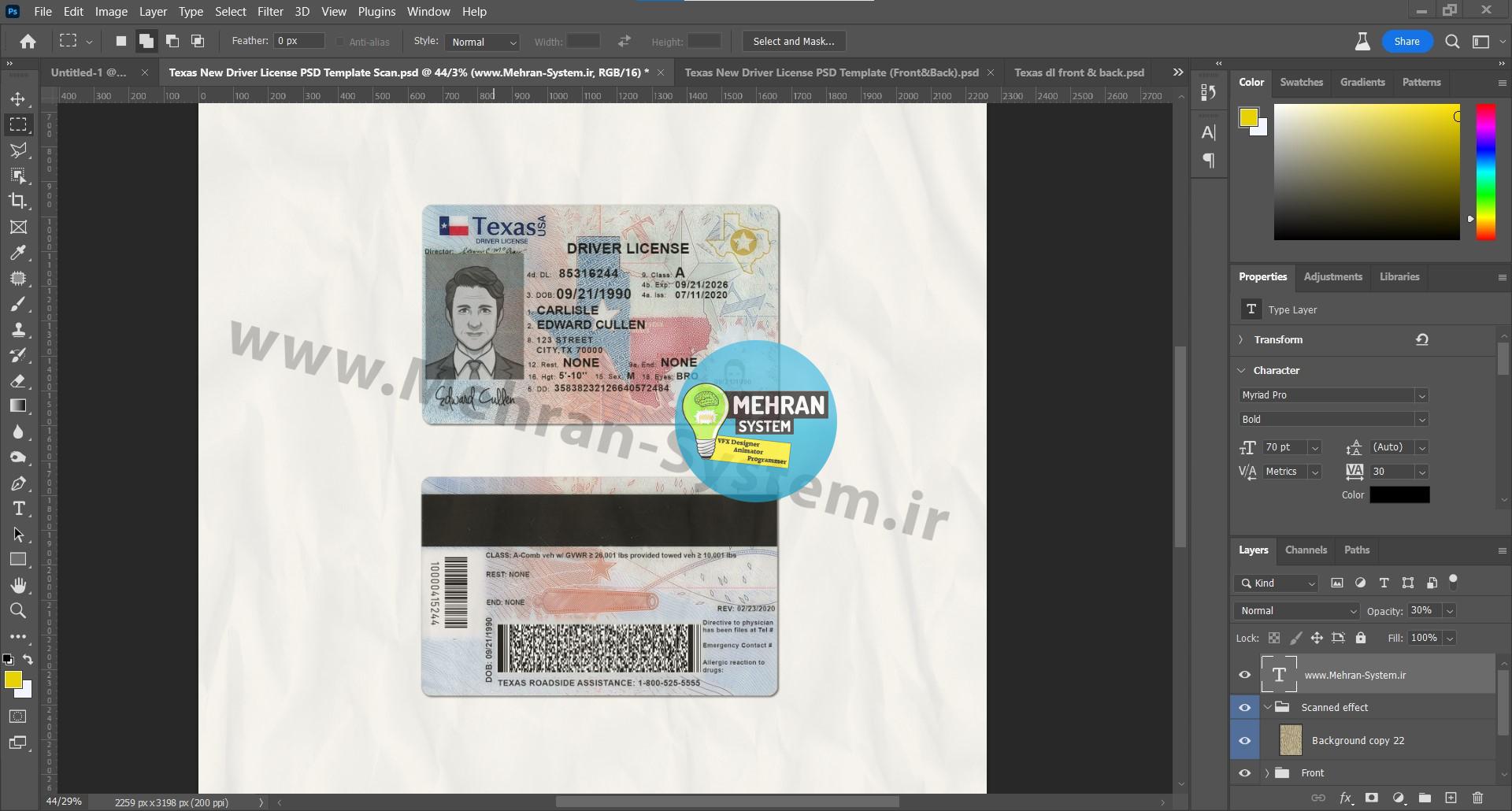Image resolution: width=1512 pixels, height=811 pixels.
Task: Select the Eraser tool
Action: tap(18, 381)
